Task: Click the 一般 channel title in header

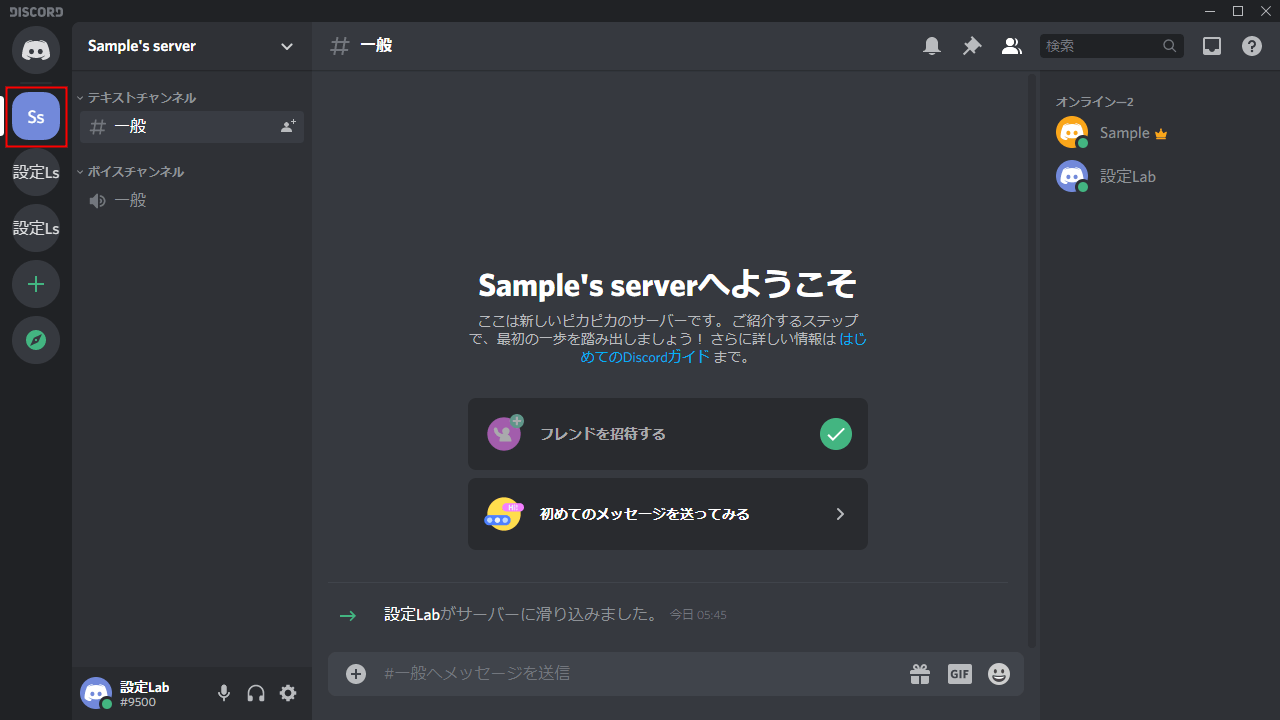Action: 376,46
